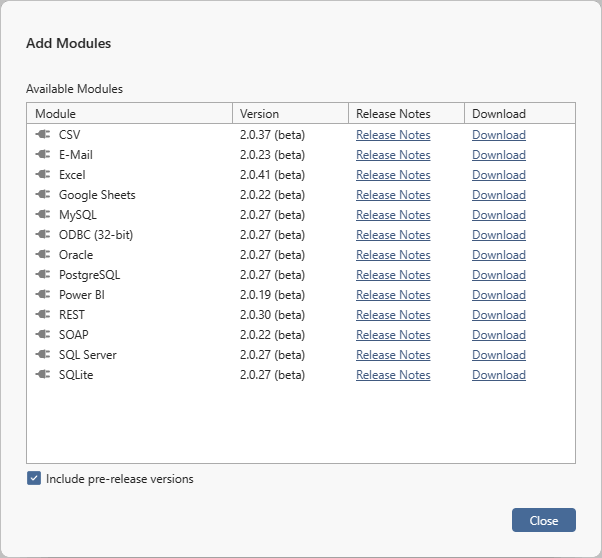
Task: Select the Excel module name
Action: pos(72,175)
